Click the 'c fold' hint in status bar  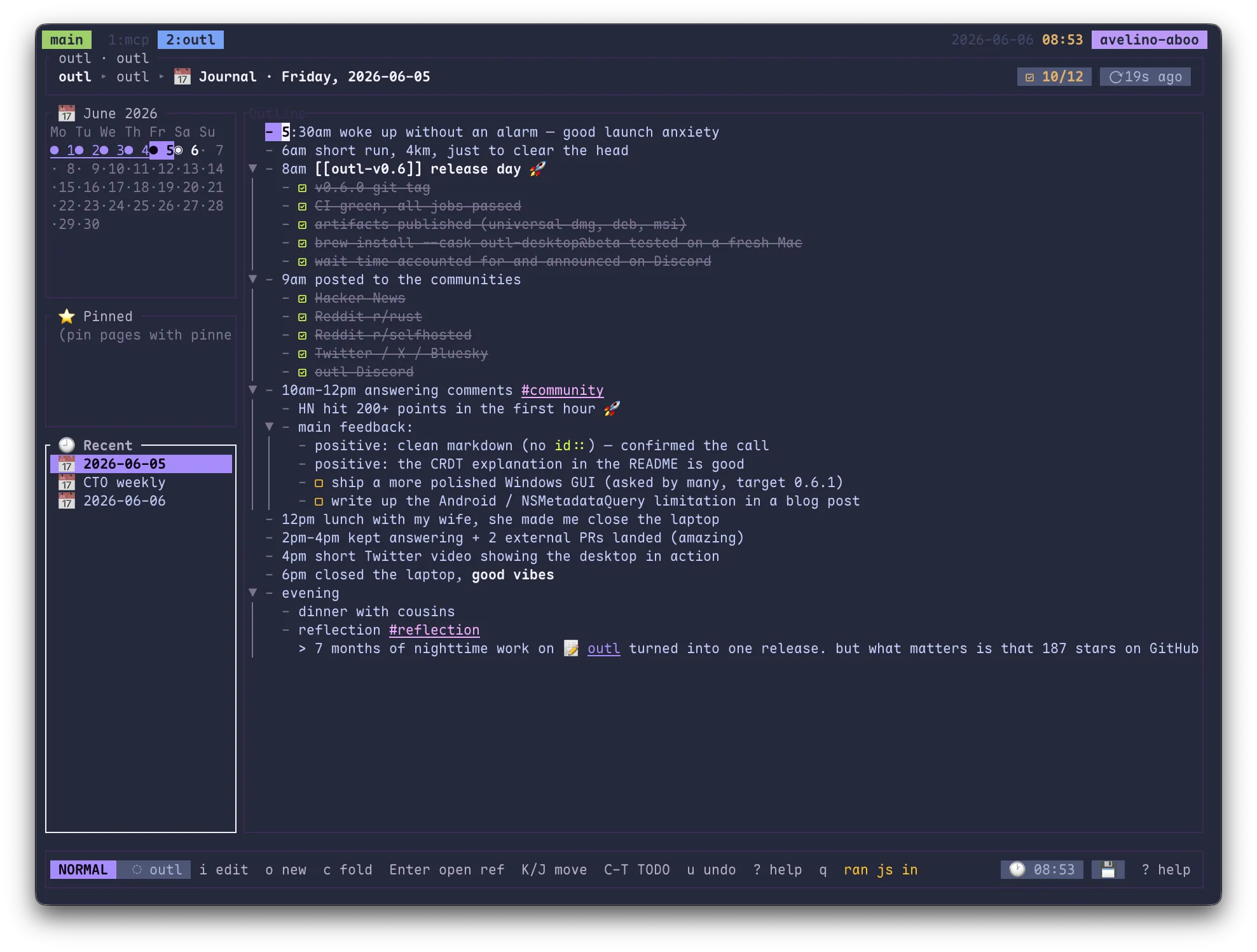tap(348, 869)
